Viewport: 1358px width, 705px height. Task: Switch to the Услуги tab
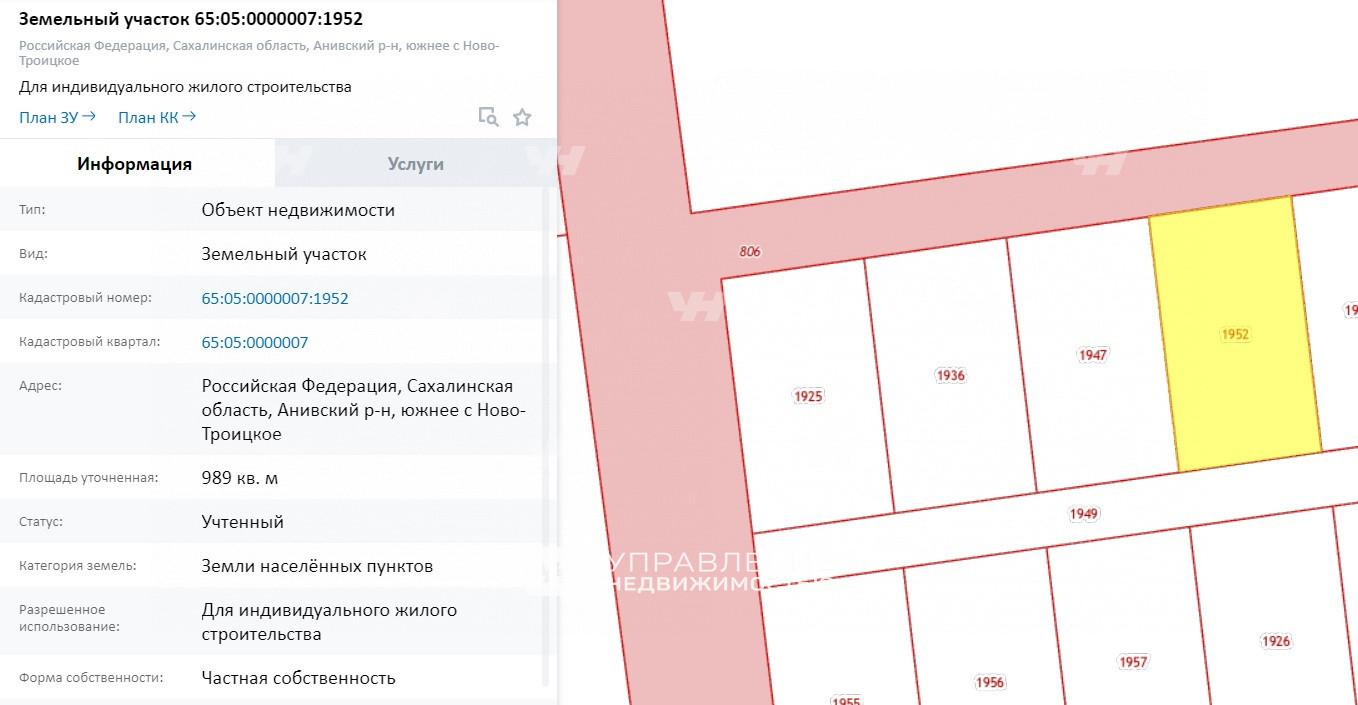coord(415,164)
